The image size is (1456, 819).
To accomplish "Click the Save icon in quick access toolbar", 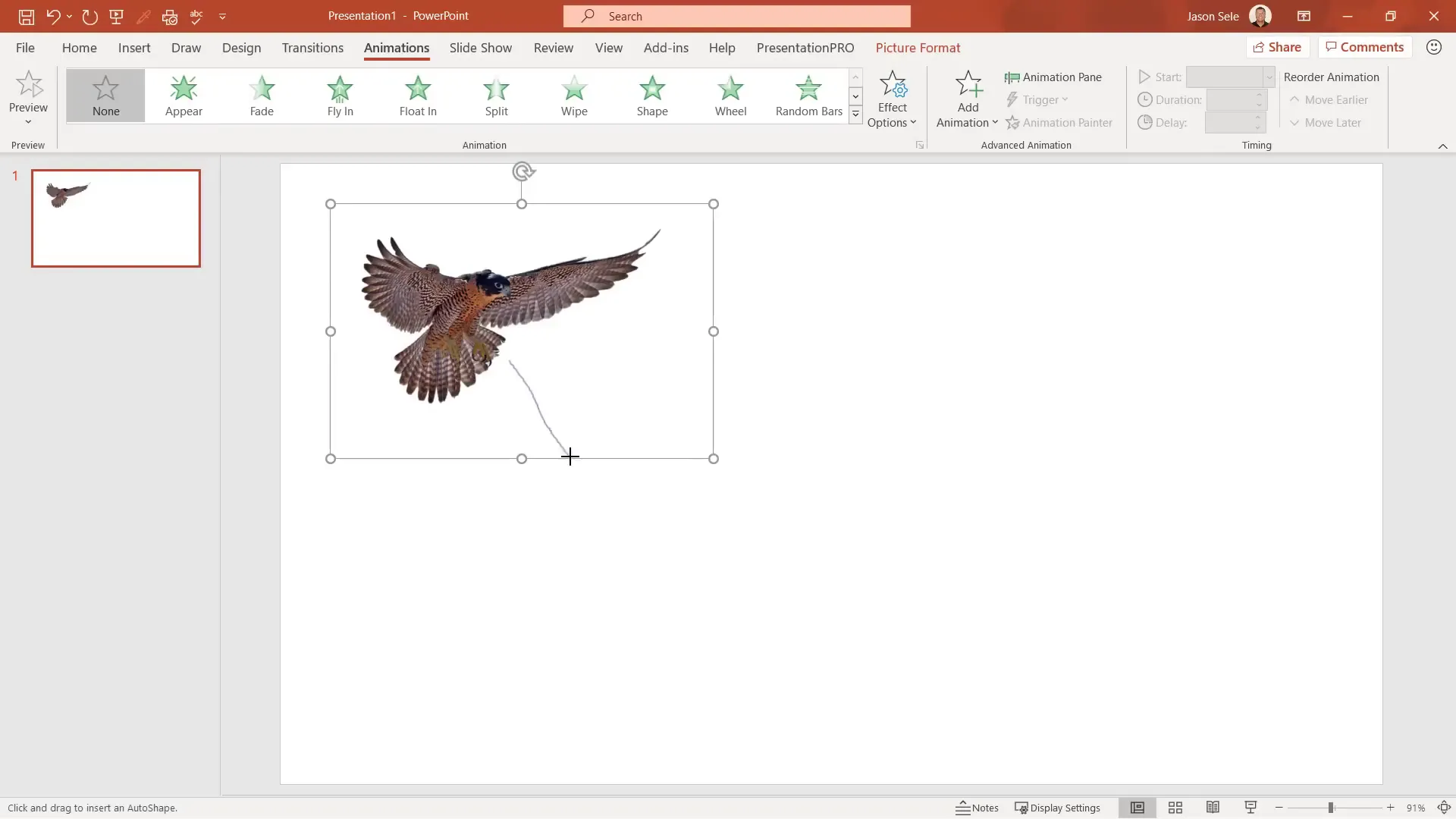I will point(27,16).
